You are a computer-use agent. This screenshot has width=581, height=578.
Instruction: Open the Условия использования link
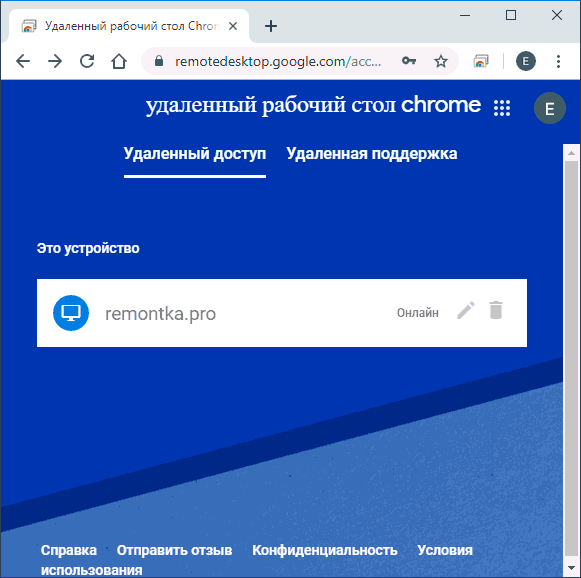point(256,560)
